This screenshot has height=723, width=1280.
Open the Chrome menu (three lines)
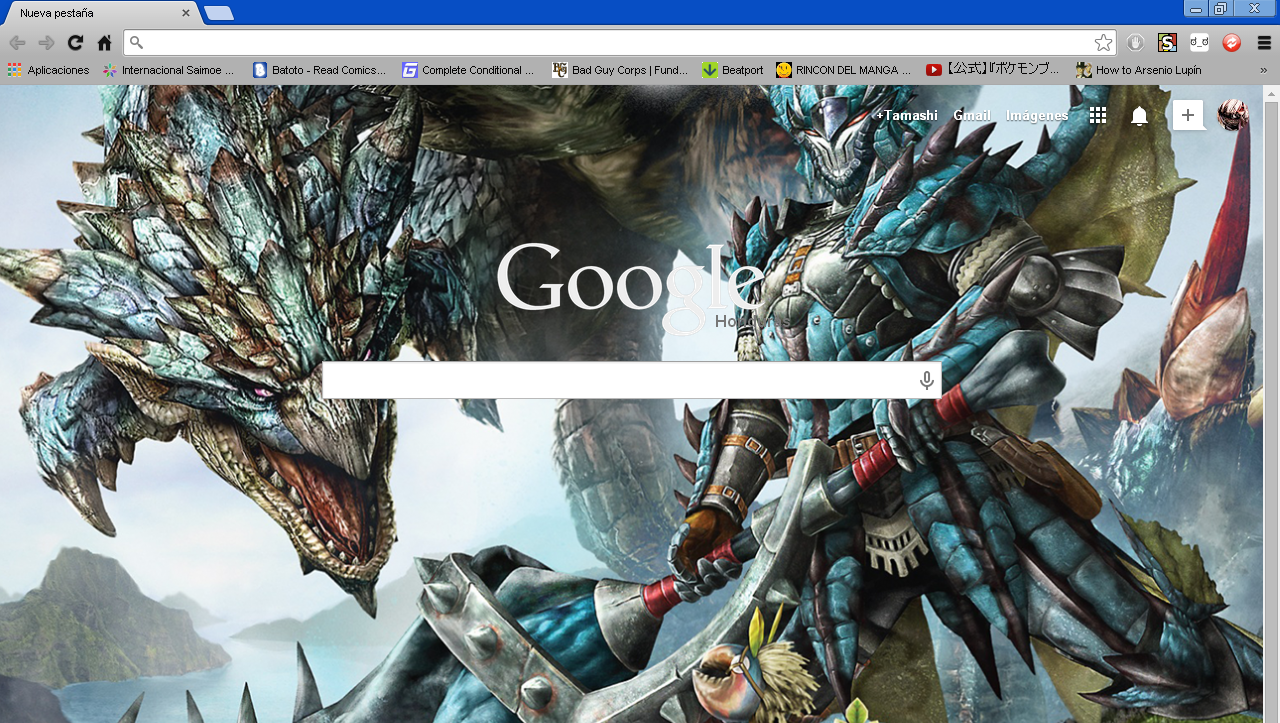point(1264,43)
